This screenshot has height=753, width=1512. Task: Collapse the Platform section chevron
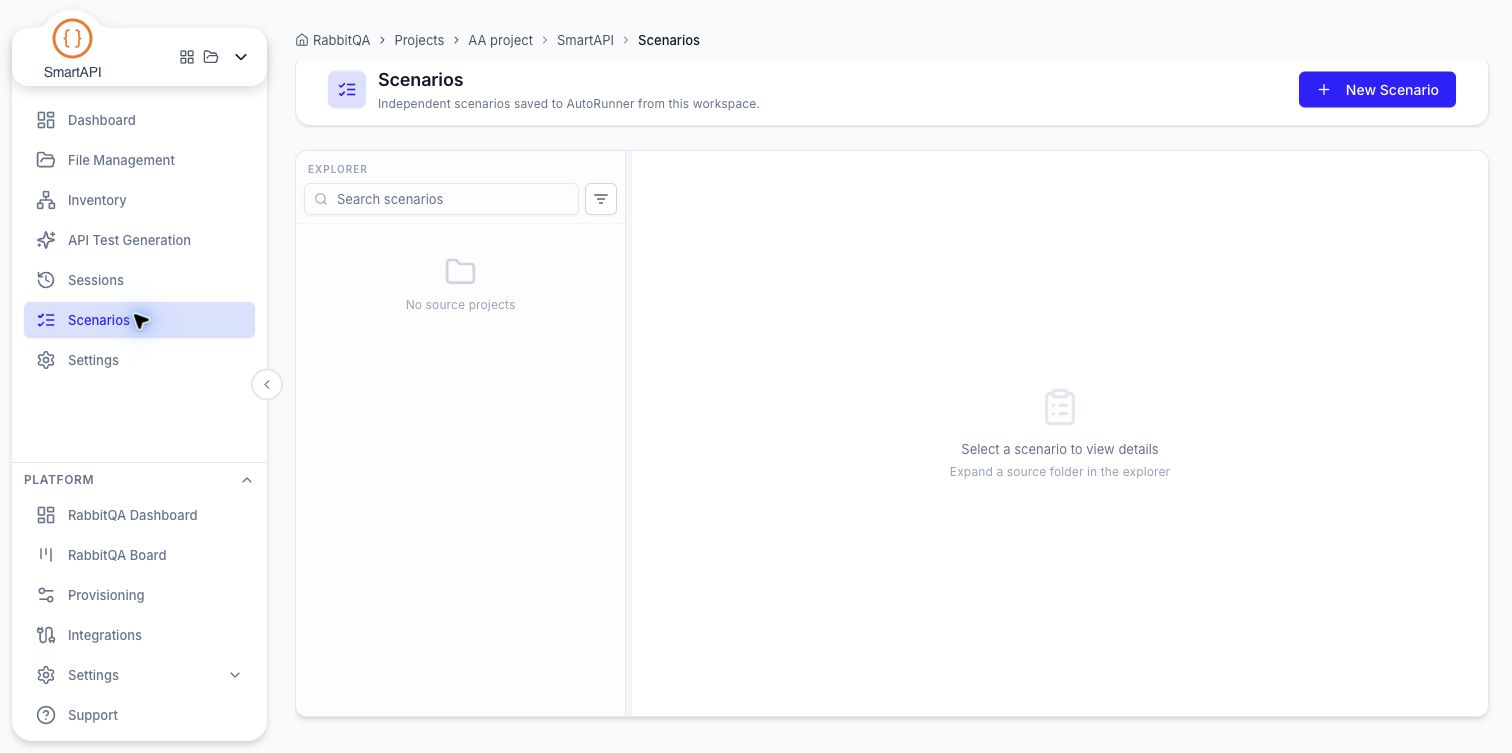point(247,480)
